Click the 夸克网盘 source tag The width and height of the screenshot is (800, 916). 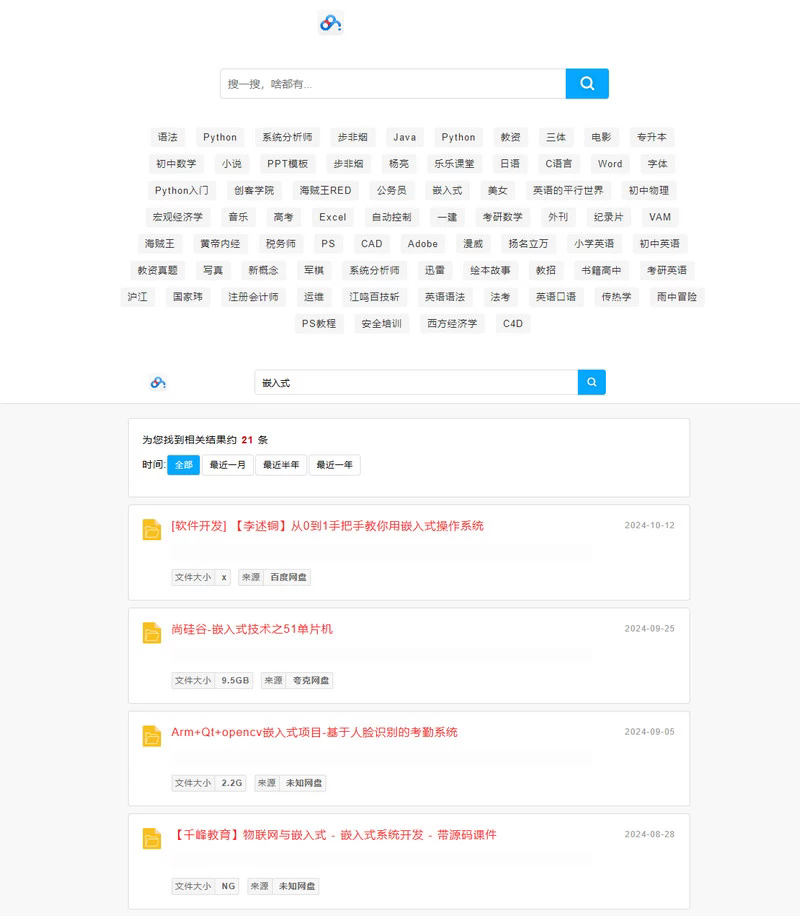coord(312,680)
